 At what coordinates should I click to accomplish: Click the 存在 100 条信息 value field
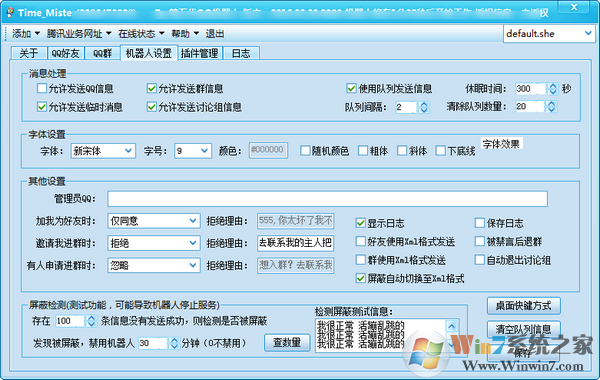pyautogui.click(x=70, y=321)
